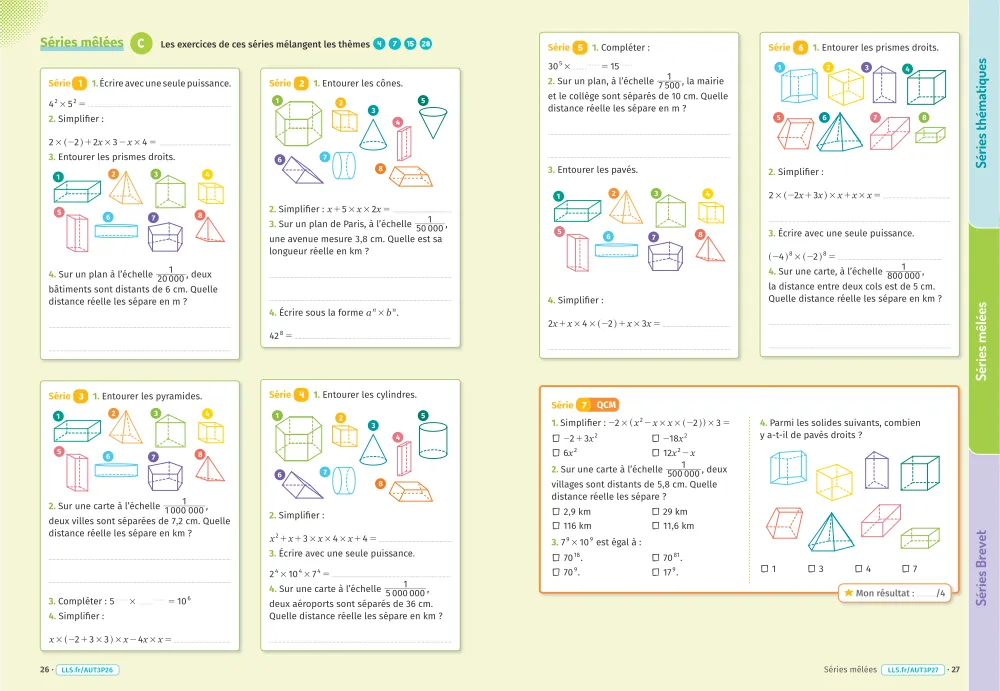Follow the LLS.fr/AUT3P27 link

[912, 669]
